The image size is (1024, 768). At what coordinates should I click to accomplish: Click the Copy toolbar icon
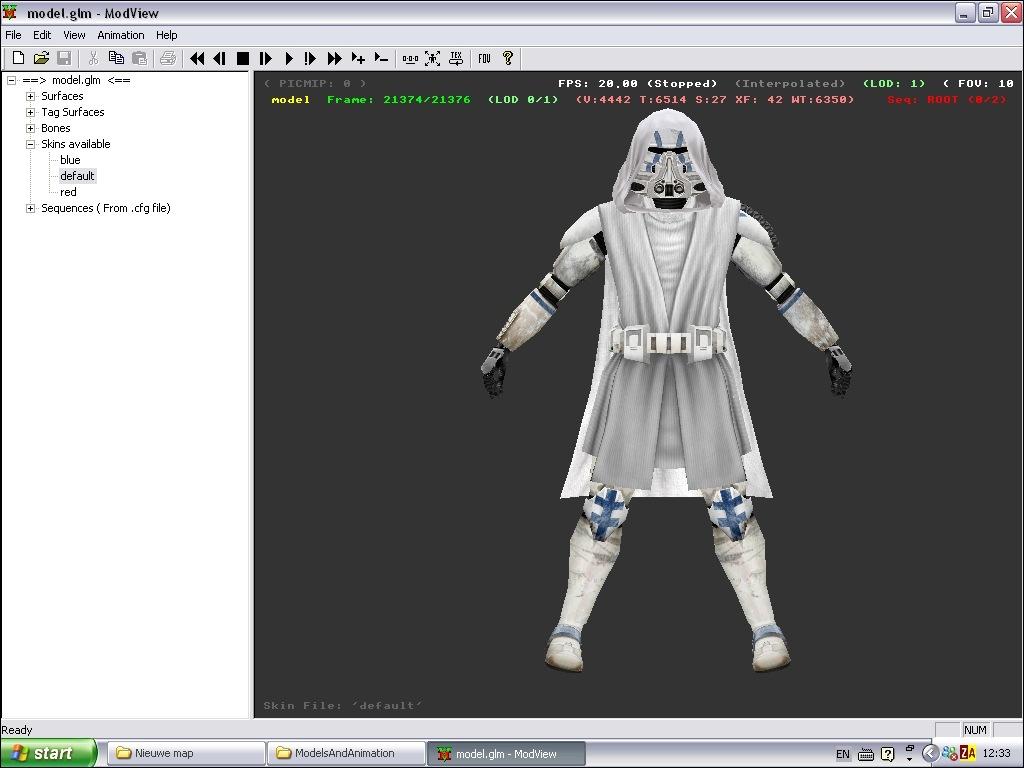tap(116, 59)
